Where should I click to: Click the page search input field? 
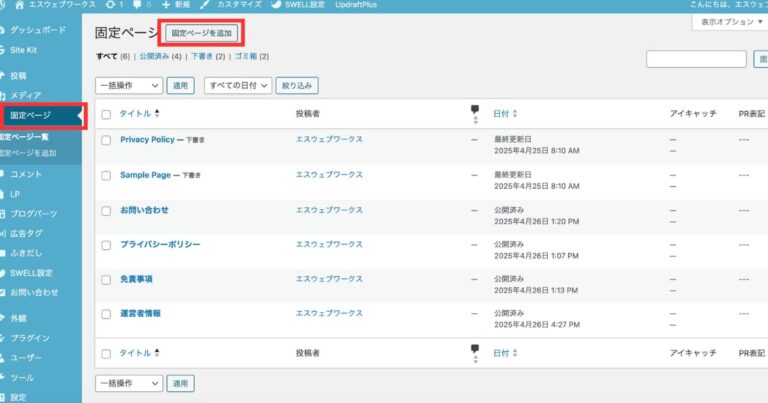(x=696, y=60)
